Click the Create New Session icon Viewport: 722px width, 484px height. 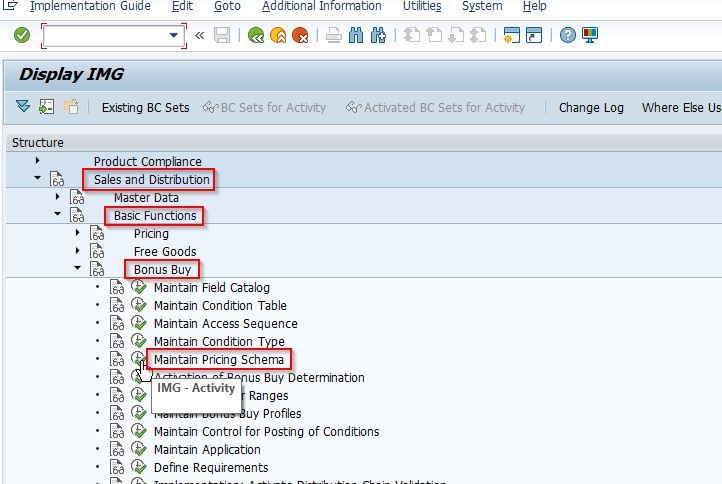512,35
